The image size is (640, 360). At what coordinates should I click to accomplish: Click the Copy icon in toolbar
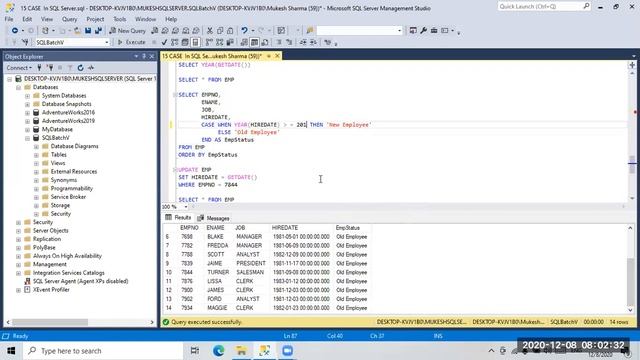[x=220, y=31]
